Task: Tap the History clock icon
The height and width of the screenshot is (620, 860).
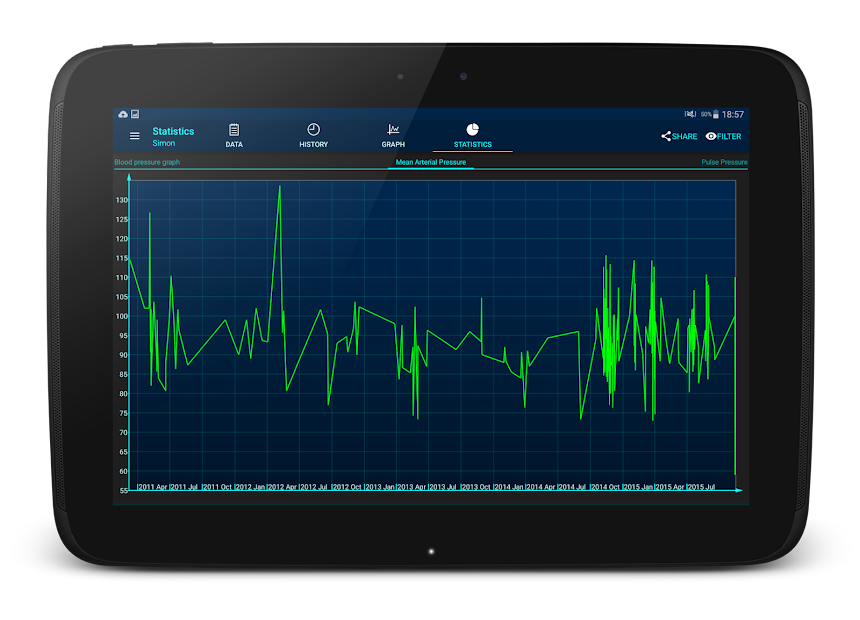Action: tap(313, 130)
